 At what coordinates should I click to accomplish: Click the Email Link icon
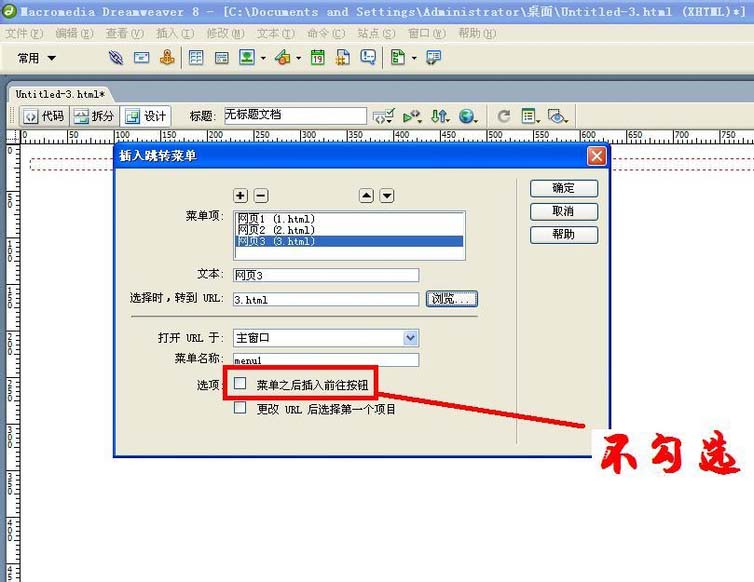pyautogui.click(x=141, y=58)
